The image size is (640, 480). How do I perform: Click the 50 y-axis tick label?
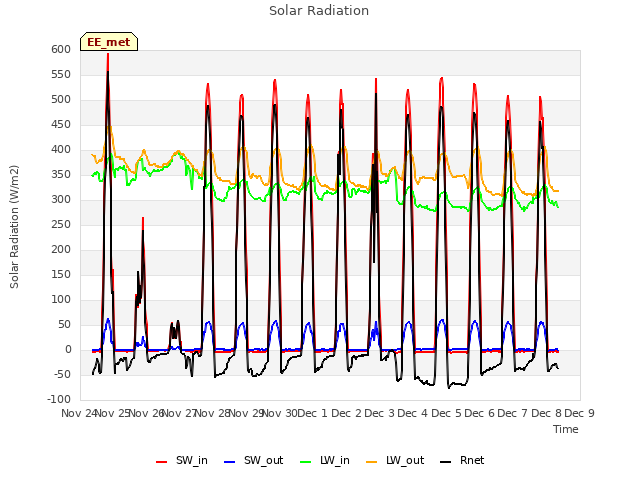[64, 324]
